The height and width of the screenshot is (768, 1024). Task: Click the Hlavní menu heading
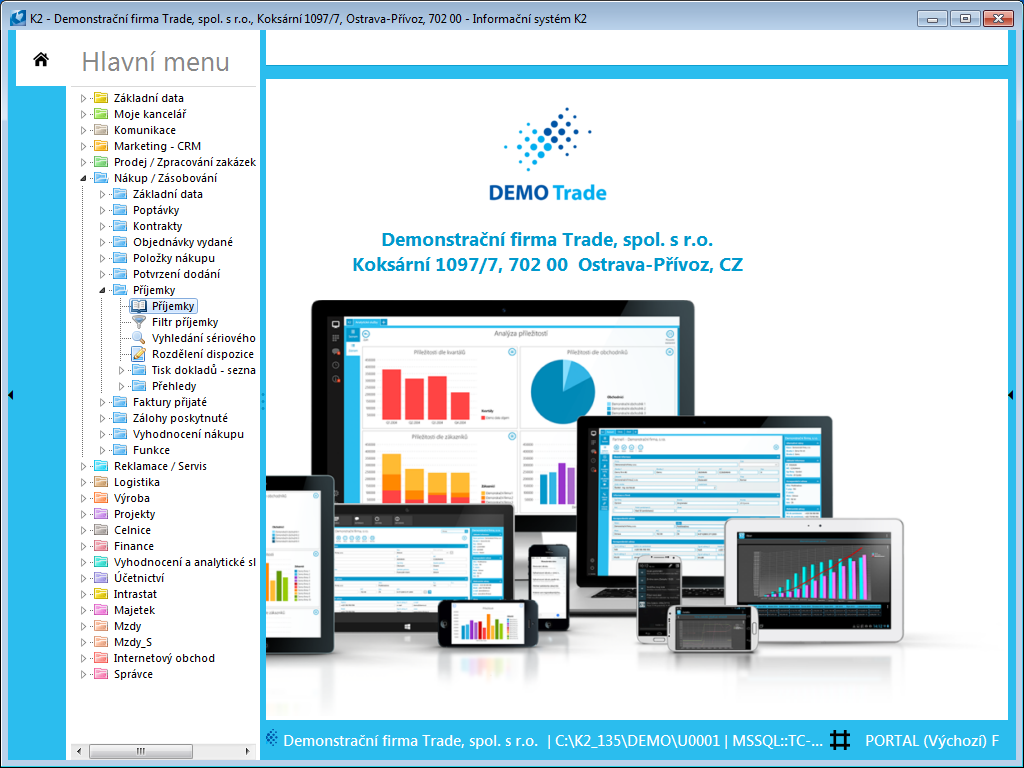pos(155,61)
